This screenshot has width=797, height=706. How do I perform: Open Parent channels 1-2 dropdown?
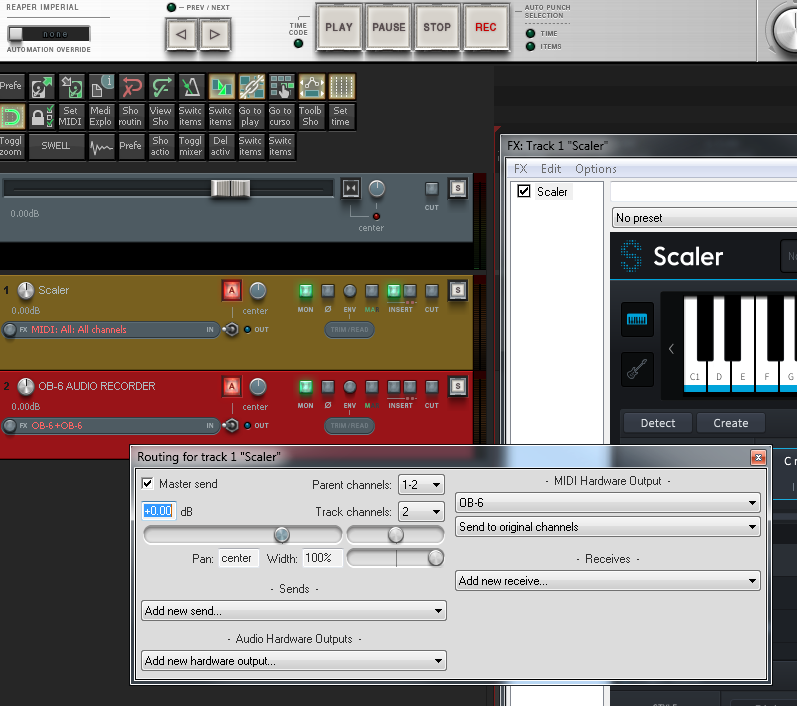click(x=421, y=485)
